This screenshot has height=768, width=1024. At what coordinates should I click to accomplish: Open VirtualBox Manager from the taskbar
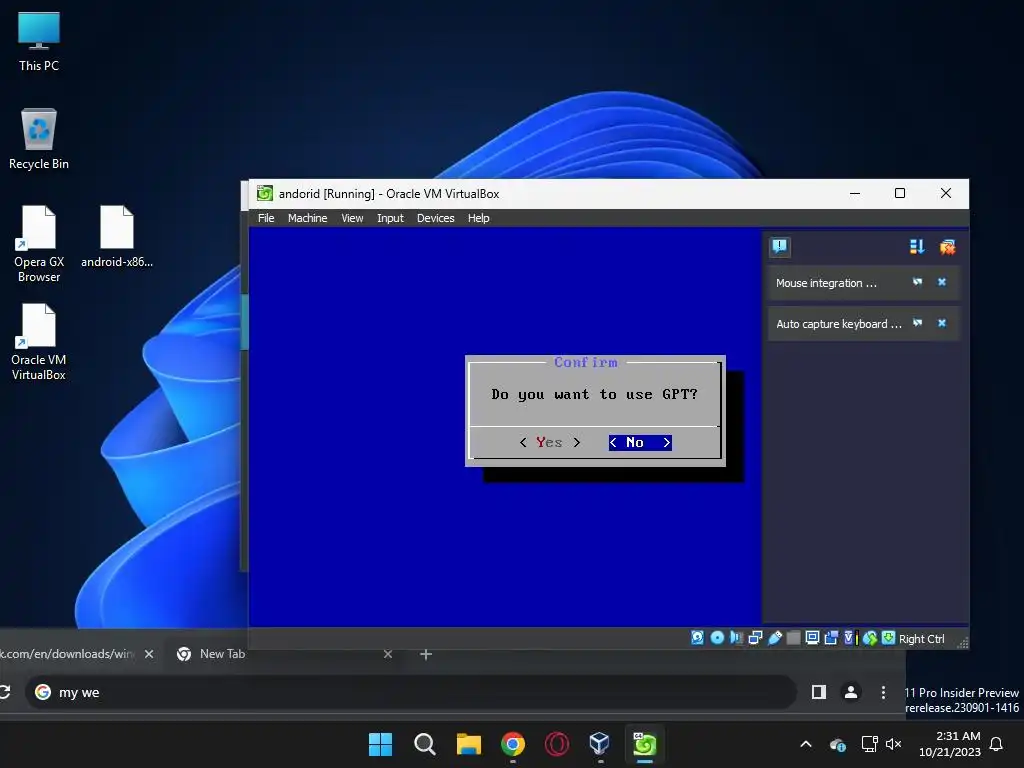coord(600,744)
